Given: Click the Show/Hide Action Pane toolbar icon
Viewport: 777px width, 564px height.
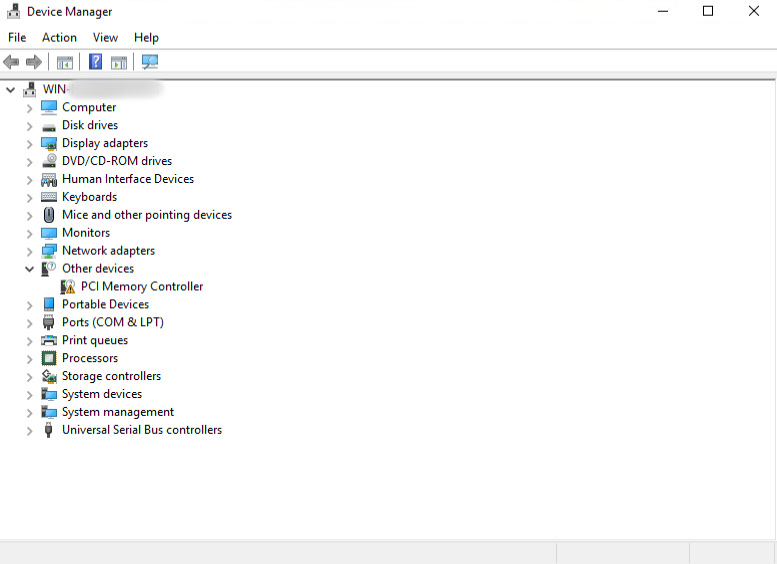Looking at the screenshot, I should tap(119, 62).
